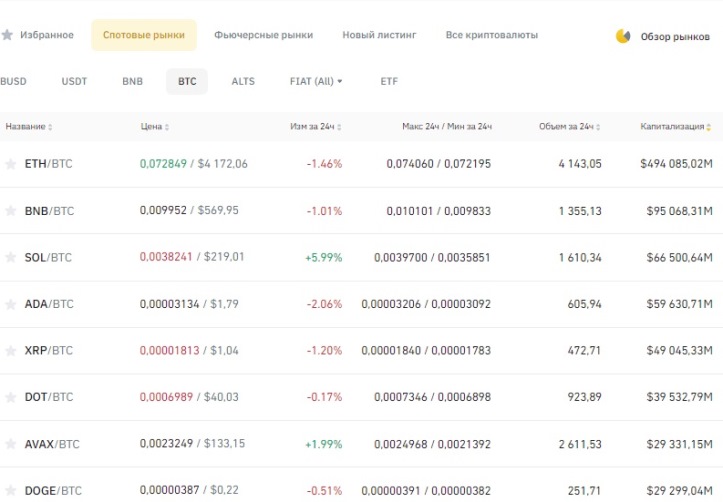Favorite the XRP/BTC pair star
723x502 pixels.
click(10, 351)
